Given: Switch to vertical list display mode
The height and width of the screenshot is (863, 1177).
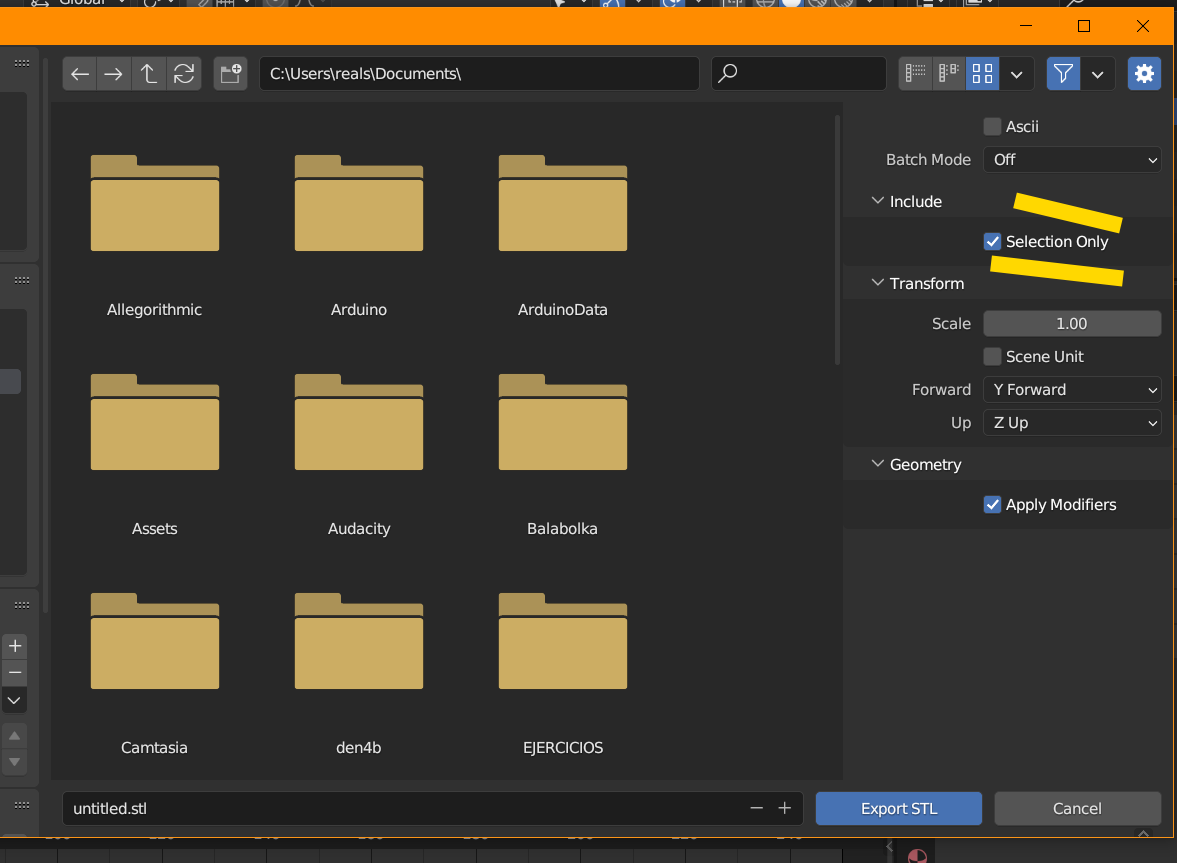Looking at the screenshot, I should 916,74.
